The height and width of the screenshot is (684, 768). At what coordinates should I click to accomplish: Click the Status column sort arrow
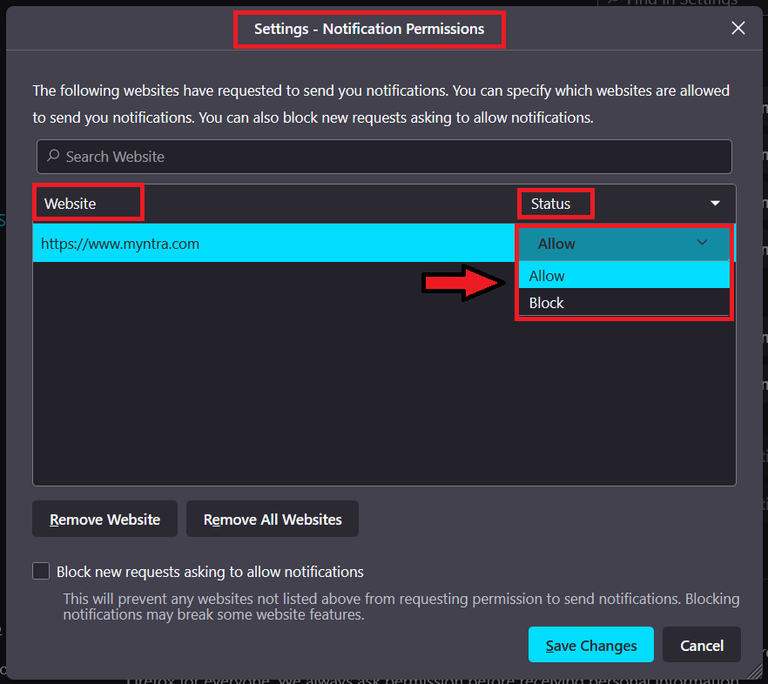(x=715, y=203)
